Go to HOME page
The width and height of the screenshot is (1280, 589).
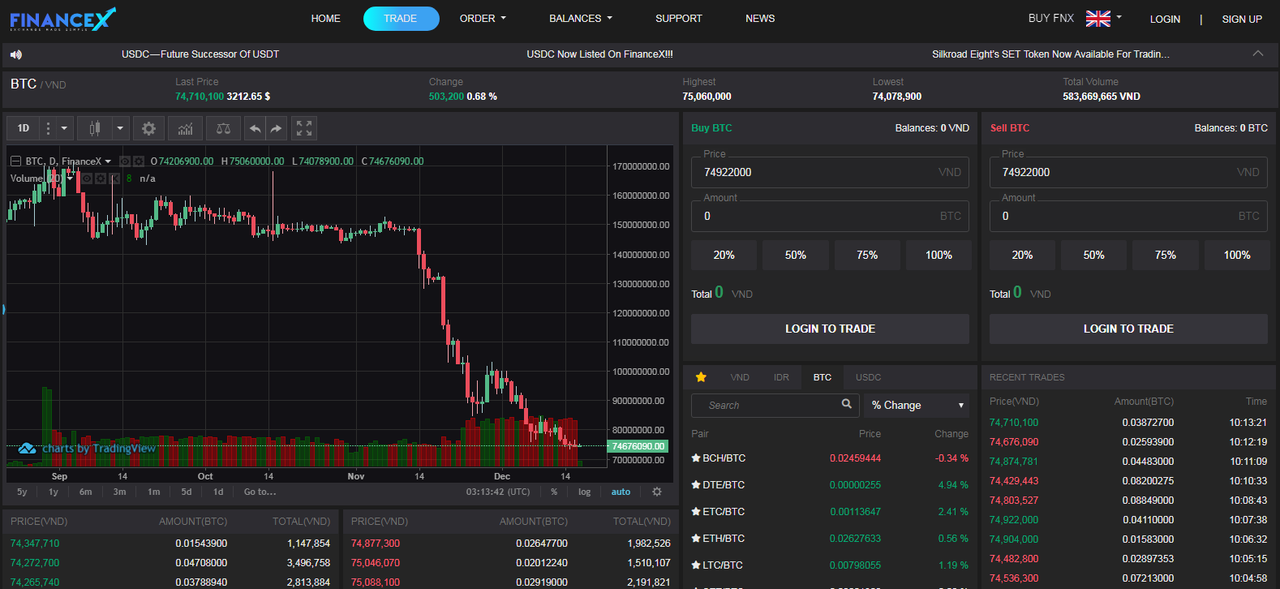pyautogui.click(x=326, y=18)
